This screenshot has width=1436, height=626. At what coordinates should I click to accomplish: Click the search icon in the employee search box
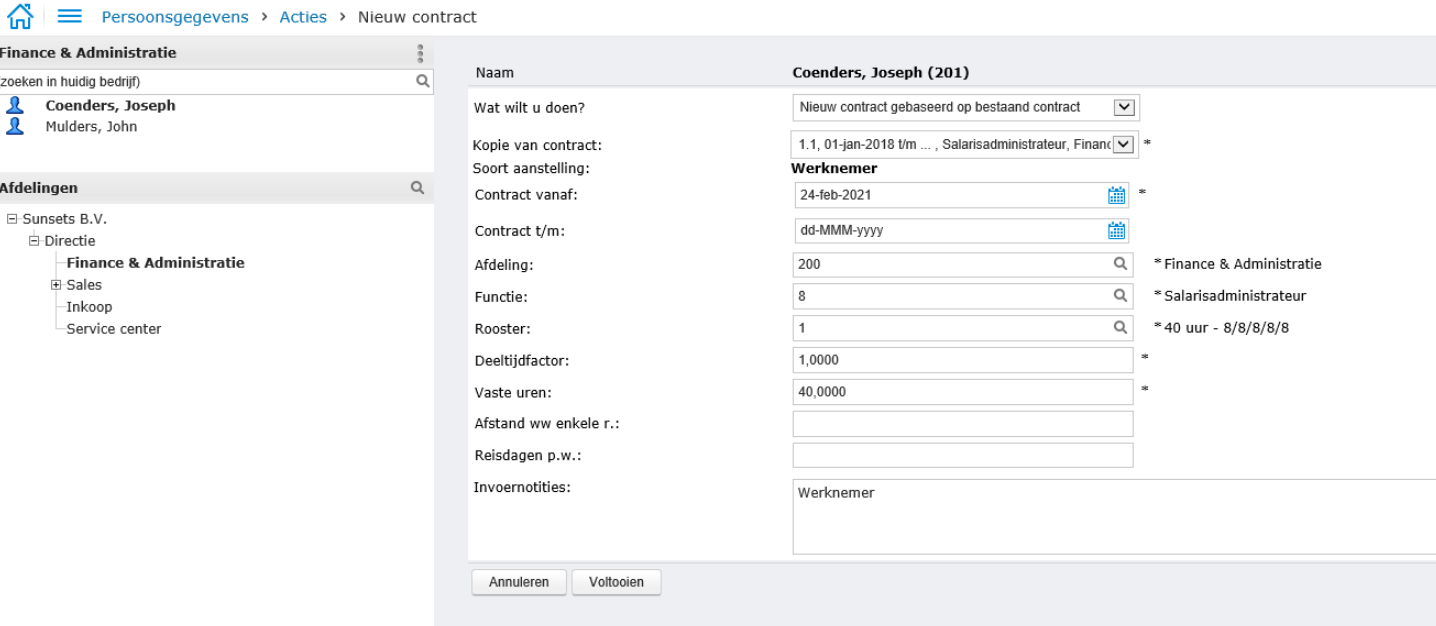point(422,81)
